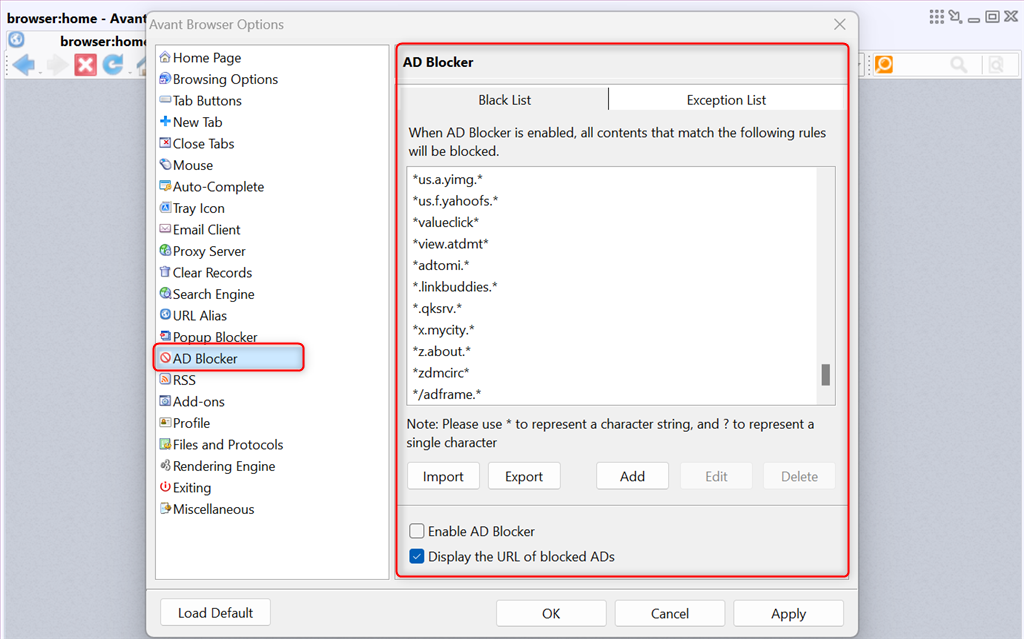Open the nine-dot grid menu icon
This screenshot has width=1024, height=639.
[x=936, y=16]
